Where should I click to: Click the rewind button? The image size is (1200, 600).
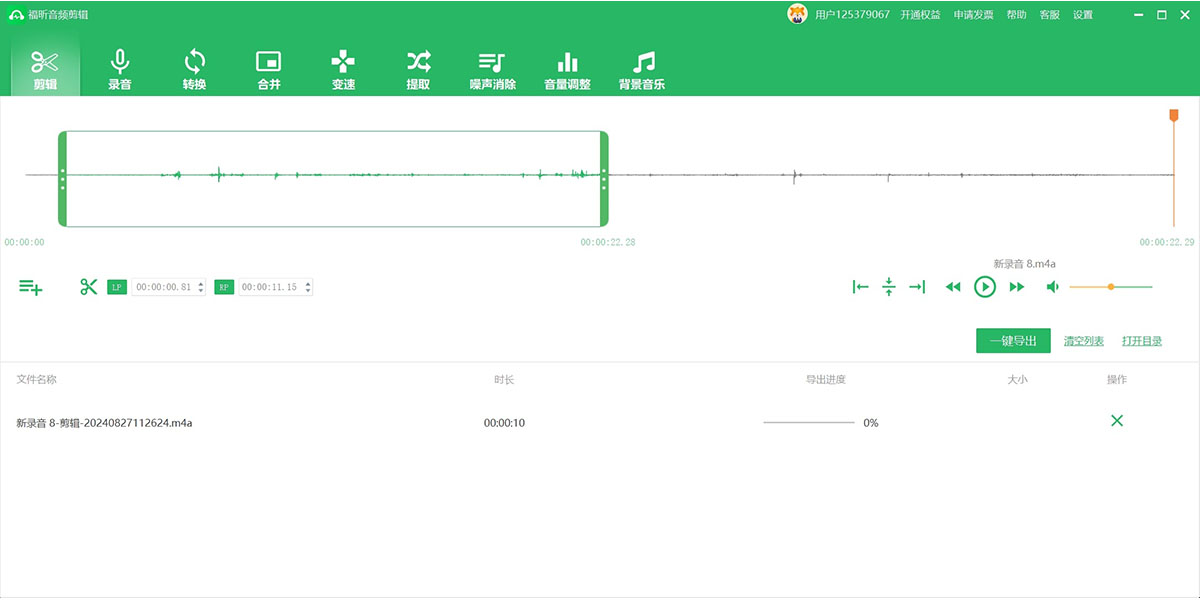[x=953, y=287]
